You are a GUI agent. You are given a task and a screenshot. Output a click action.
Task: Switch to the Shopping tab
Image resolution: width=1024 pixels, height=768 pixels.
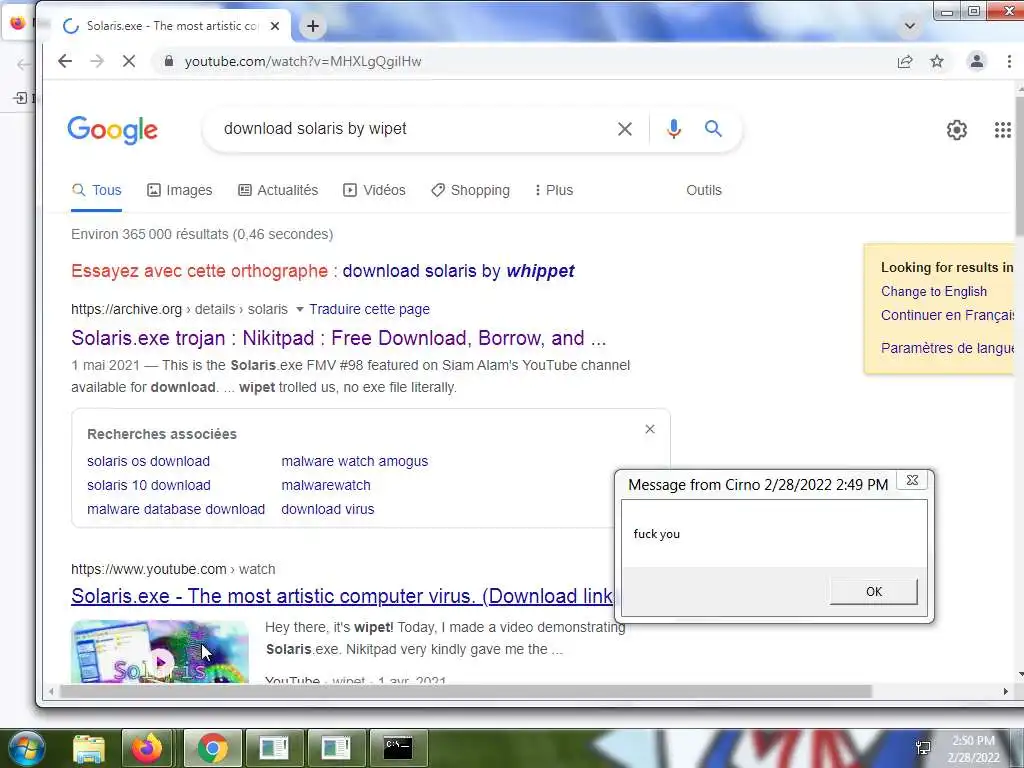[471, 190]
